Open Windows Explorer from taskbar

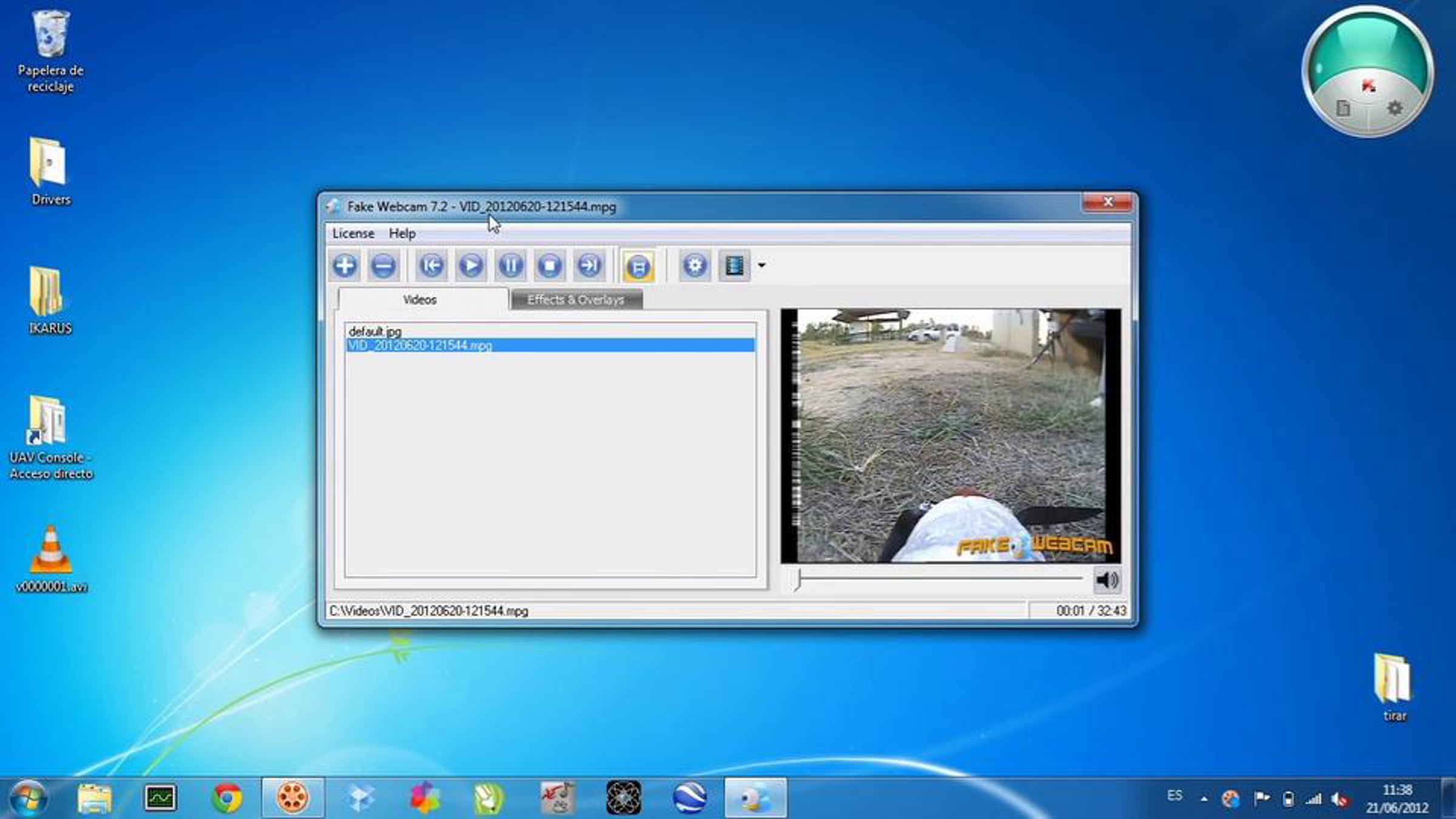tap(95, 798)
